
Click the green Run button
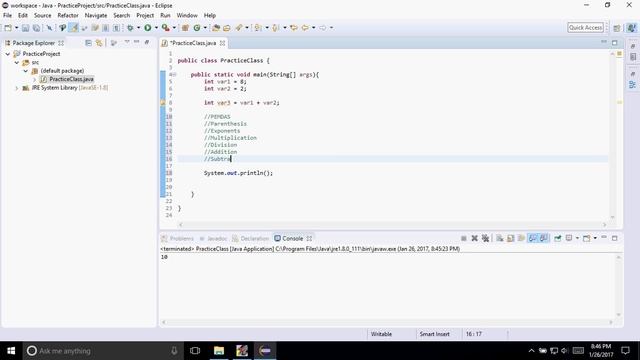click(x=148, y=28)
